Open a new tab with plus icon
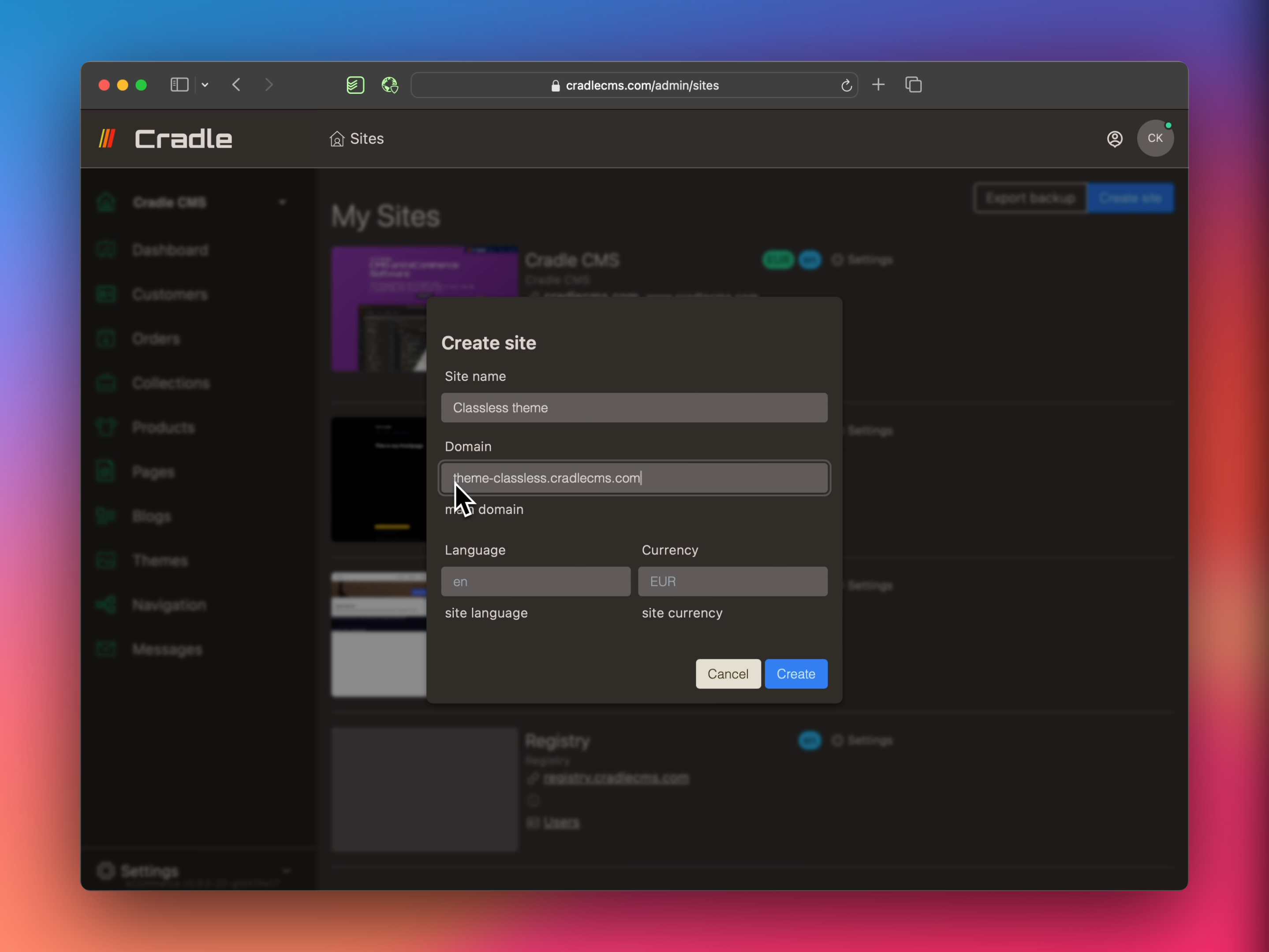Image resolution: width=1269 pixels, height=952 pixels. pos(878,85)
